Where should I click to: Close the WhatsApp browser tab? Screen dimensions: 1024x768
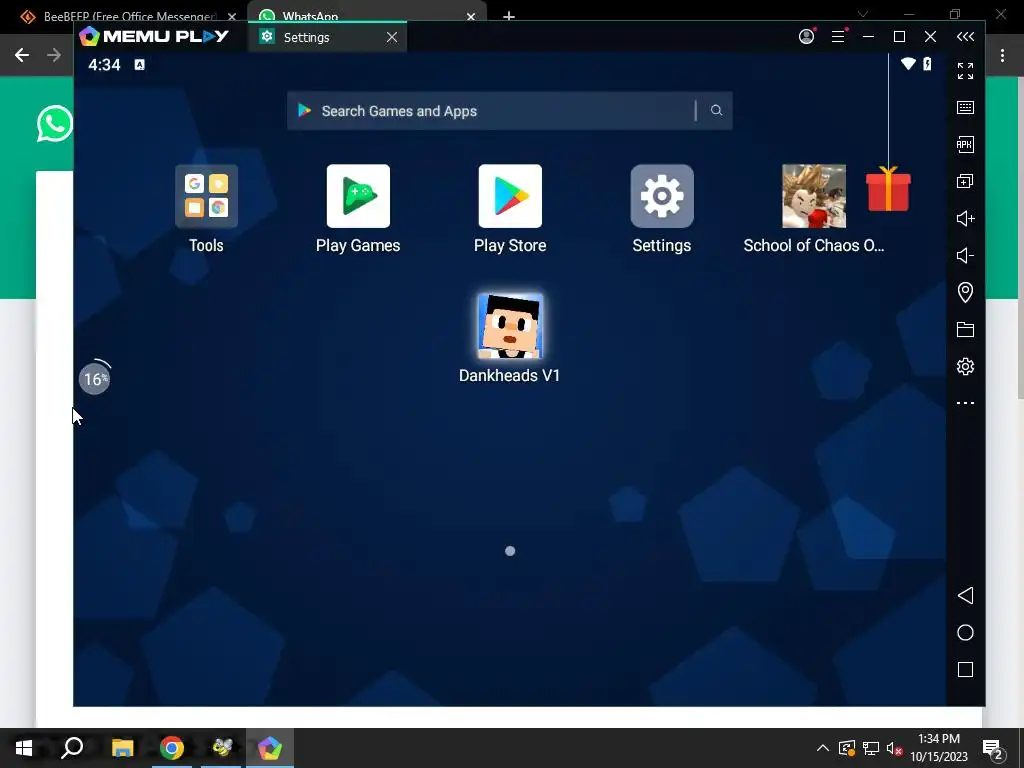point(471,16)
